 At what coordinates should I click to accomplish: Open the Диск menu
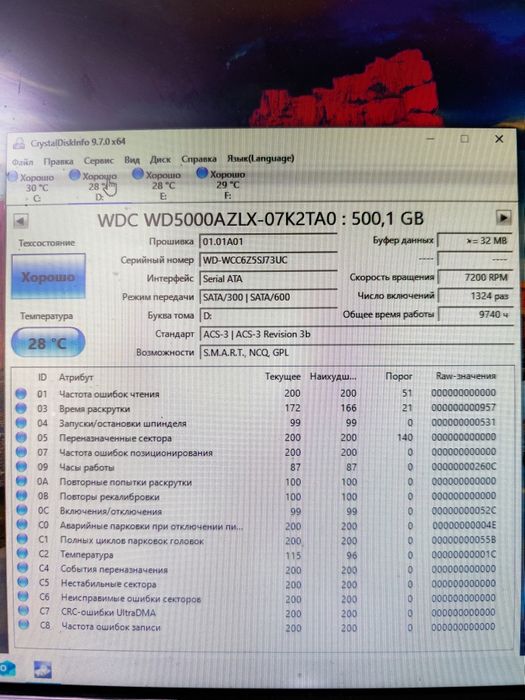point(160,159)
